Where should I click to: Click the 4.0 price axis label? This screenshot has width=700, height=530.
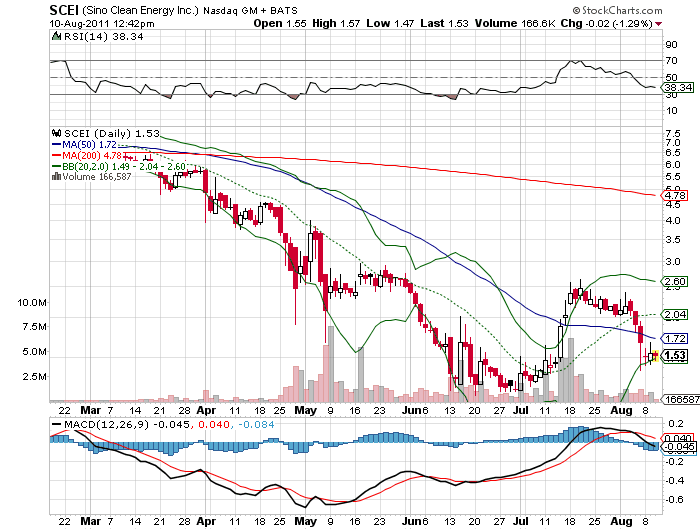coord(673,220)
